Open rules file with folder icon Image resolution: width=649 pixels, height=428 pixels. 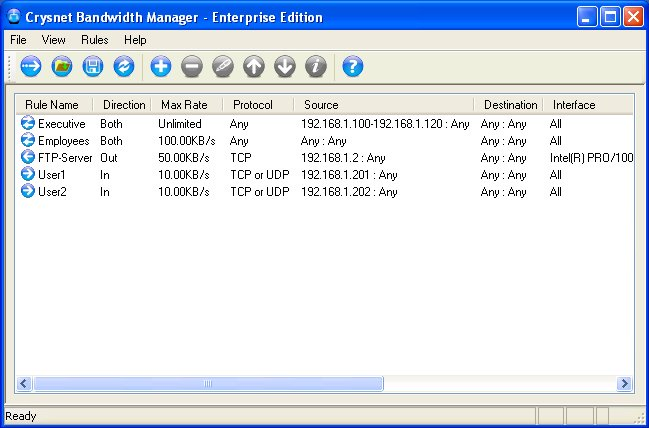(62, 66)
